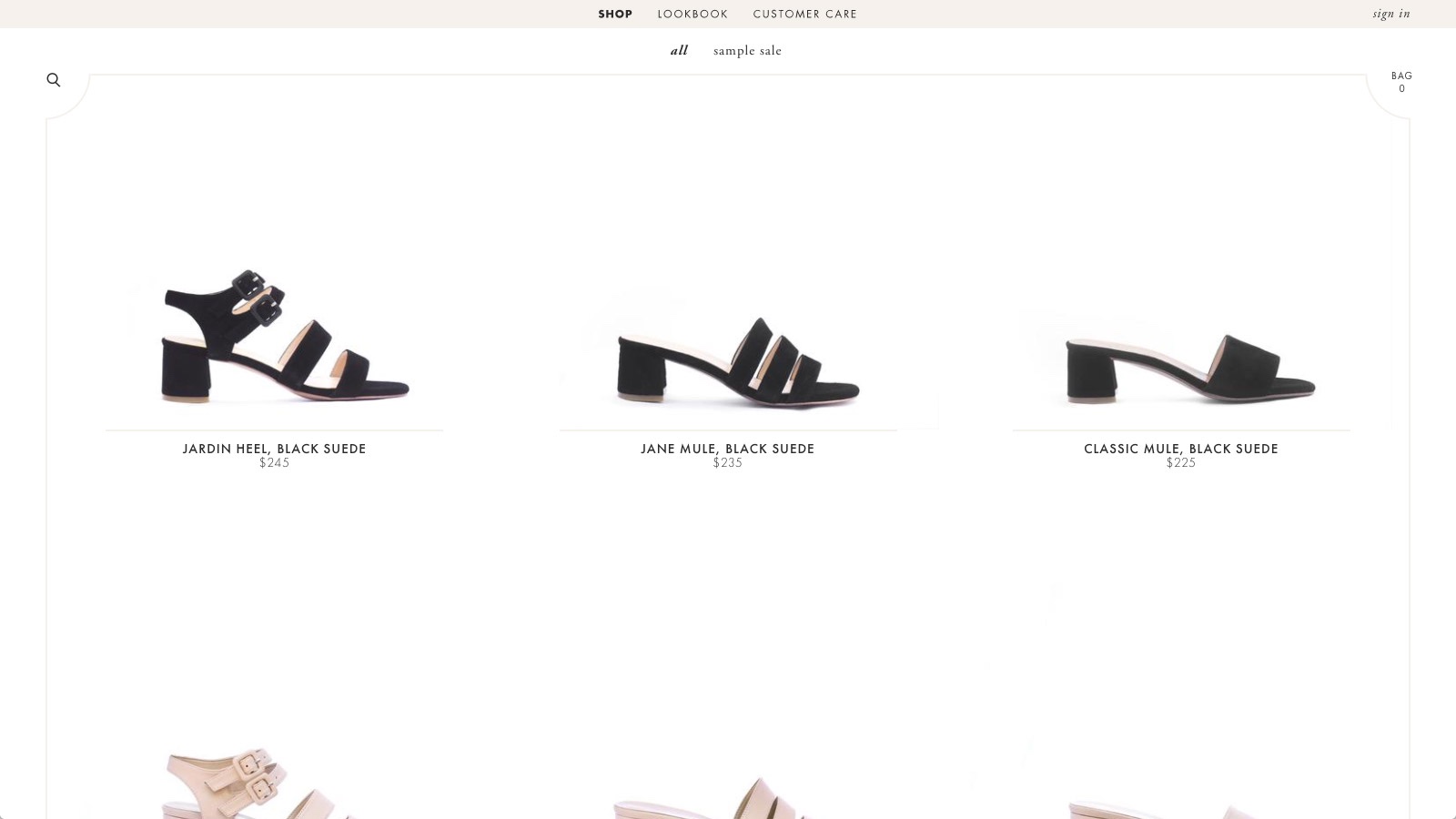
Task: Click the $225 price label
Action: pyautogui.click(x=1181, y=462)
